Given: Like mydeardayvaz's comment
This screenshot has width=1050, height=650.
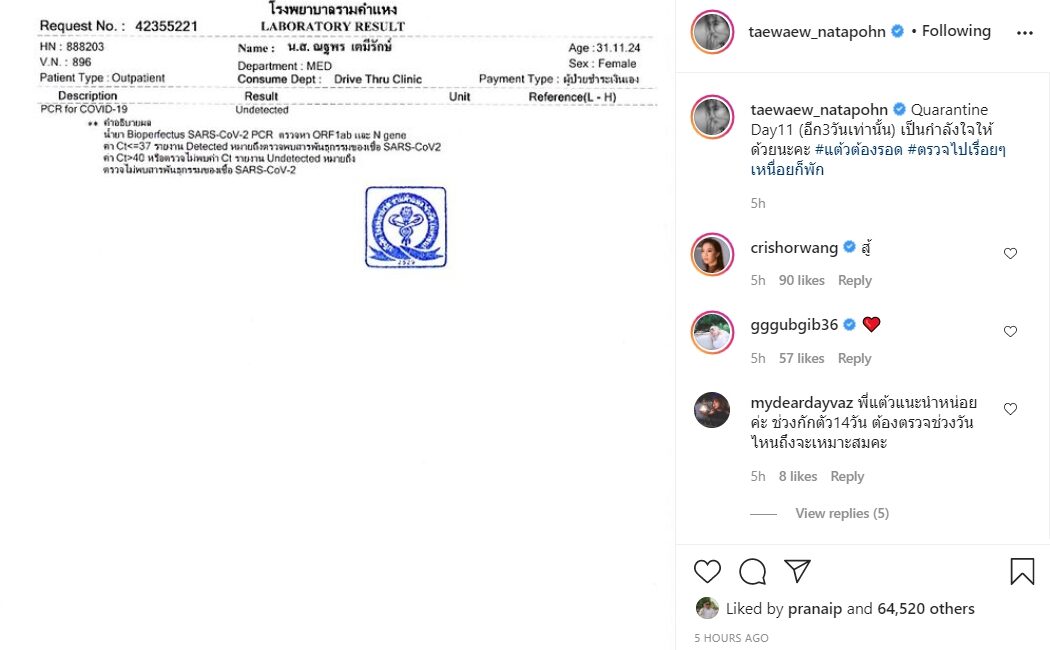Looking at the screenshot, I should pos(1010,409).
